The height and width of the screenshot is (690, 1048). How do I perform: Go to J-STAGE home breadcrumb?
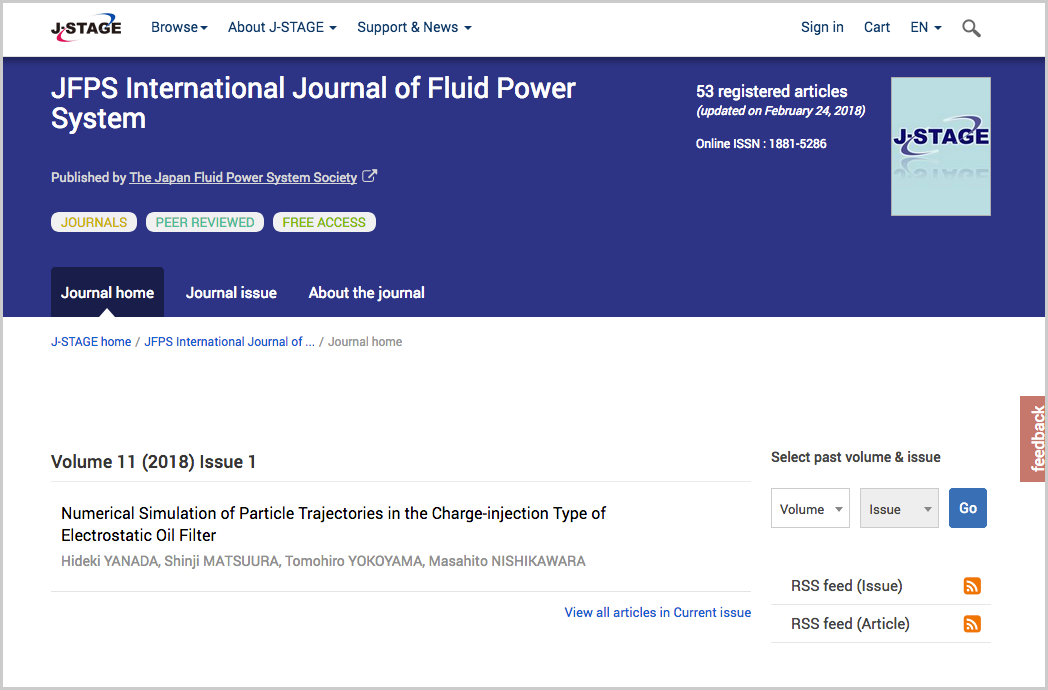91,342
